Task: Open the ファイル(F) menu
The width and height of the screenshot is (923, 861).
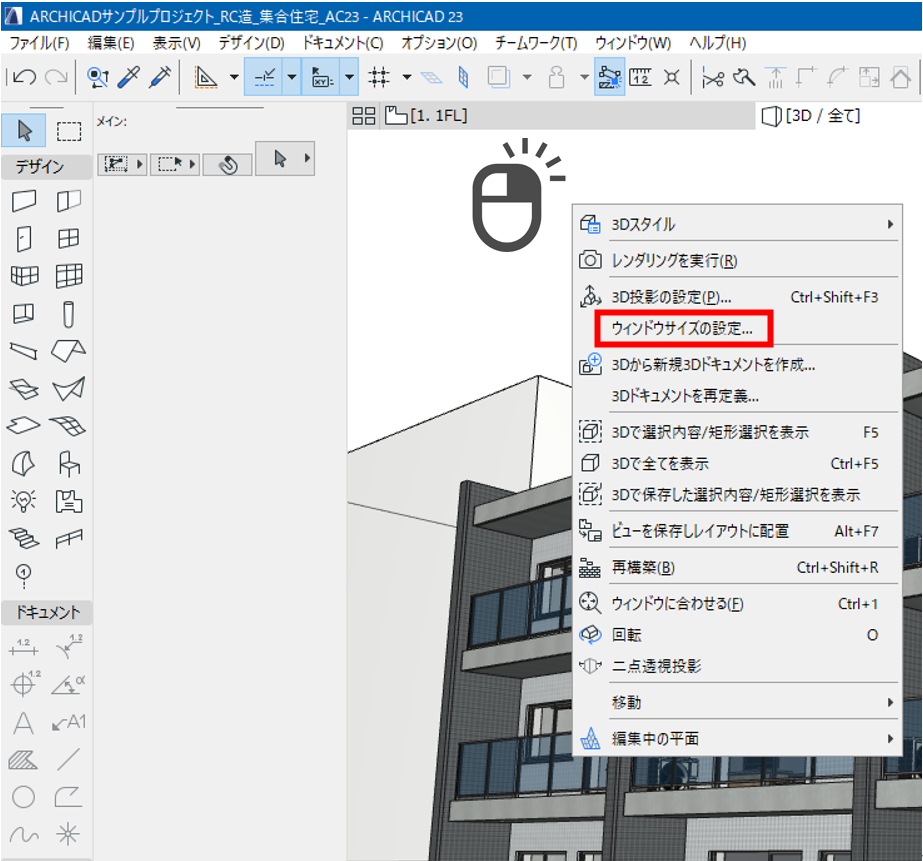Action: click(39, 43)
